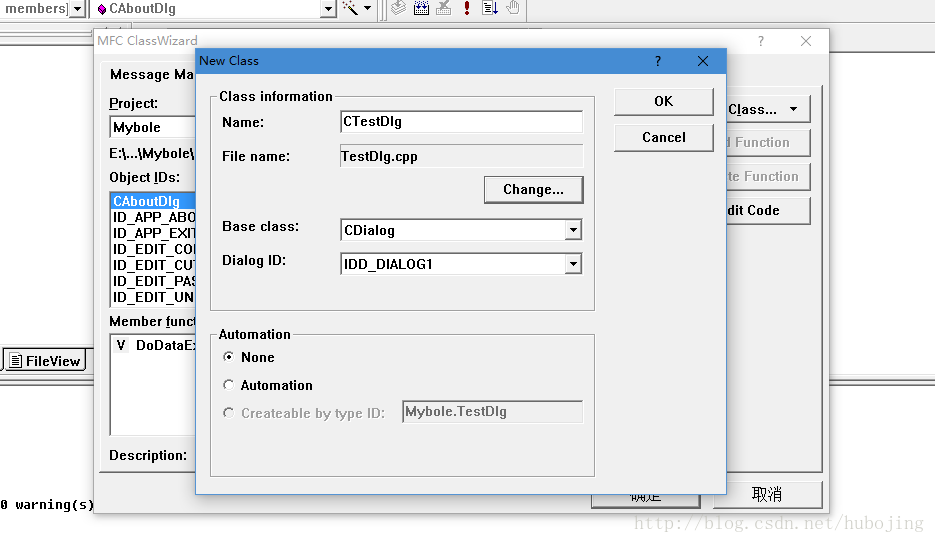
Task: Click the WizardBar magic wand action icon
Action: coord(351,8)
